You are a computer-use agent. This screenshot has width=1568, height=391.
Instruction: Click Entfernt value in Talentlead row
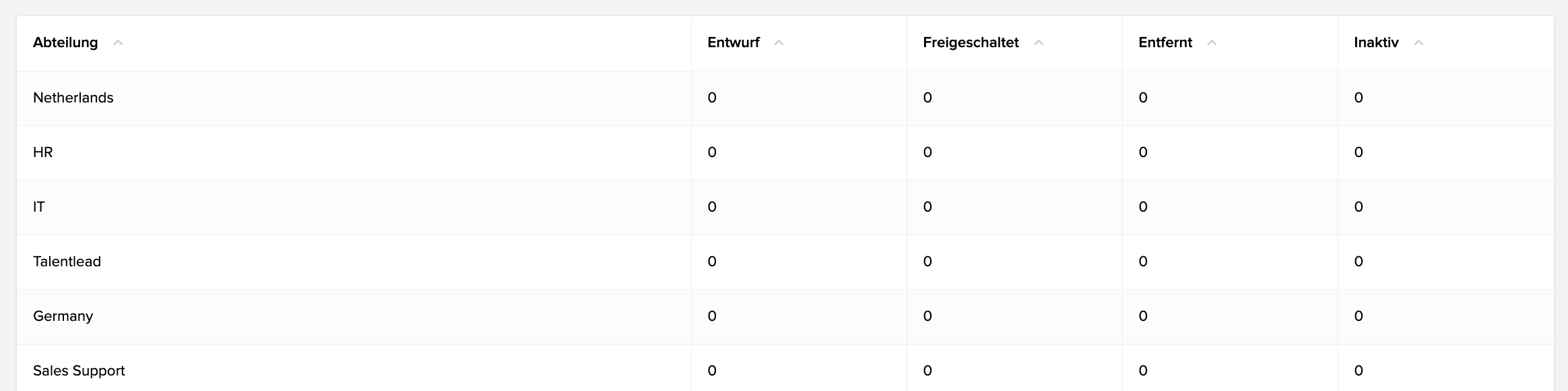coord(1143,262)
